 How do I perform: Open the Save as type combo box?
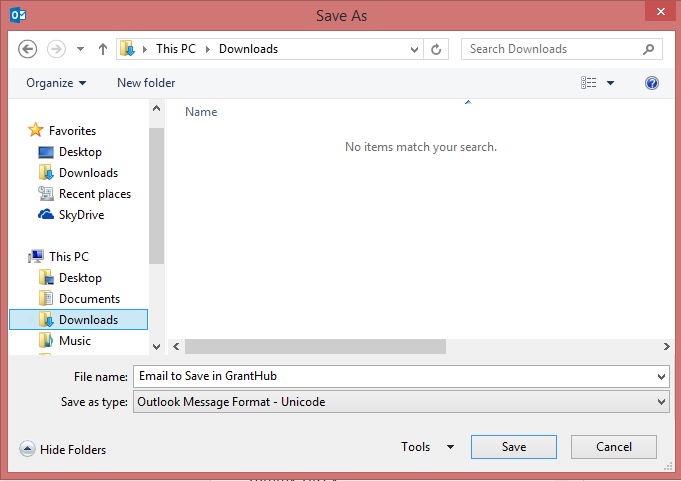click(401, 402)
